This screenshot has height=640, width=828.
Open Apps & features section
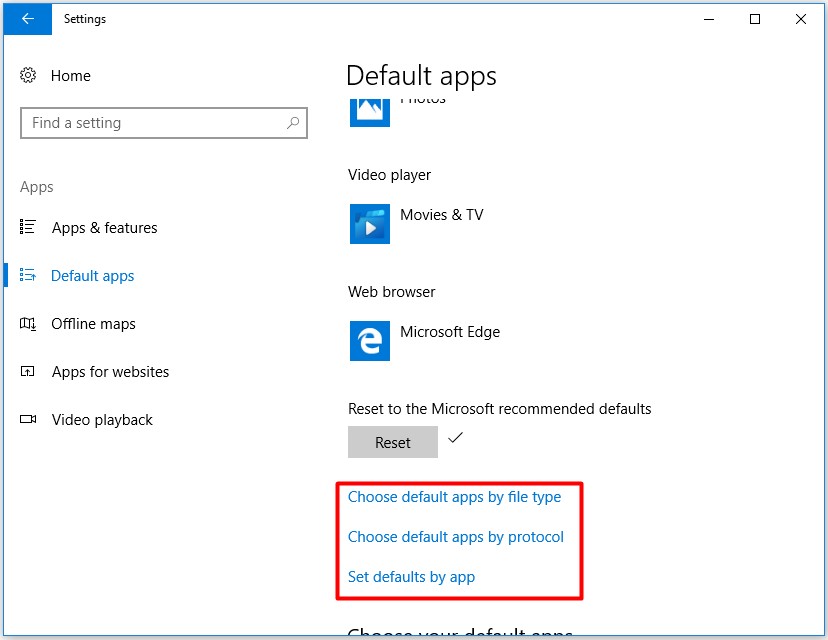[x=105, y=228]
